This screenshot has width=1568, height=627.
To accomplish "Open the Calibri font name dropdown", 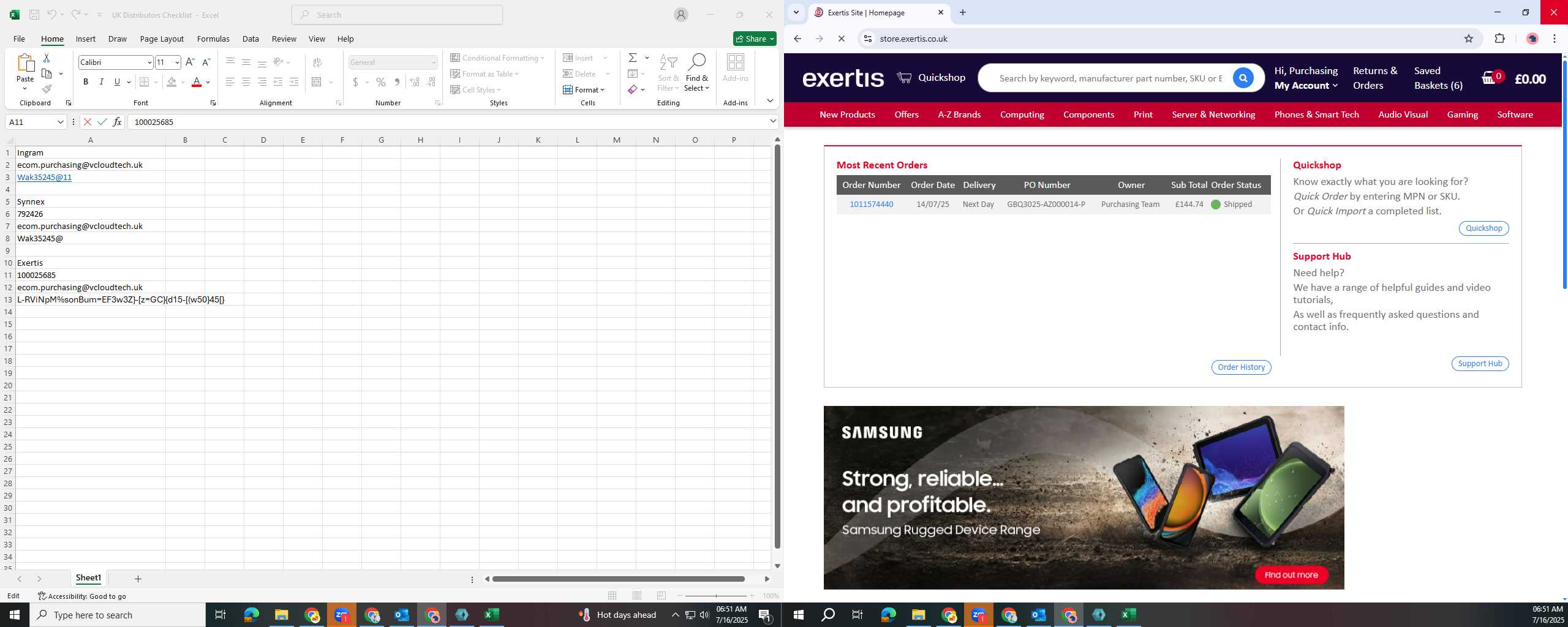I will pos(149,62).
